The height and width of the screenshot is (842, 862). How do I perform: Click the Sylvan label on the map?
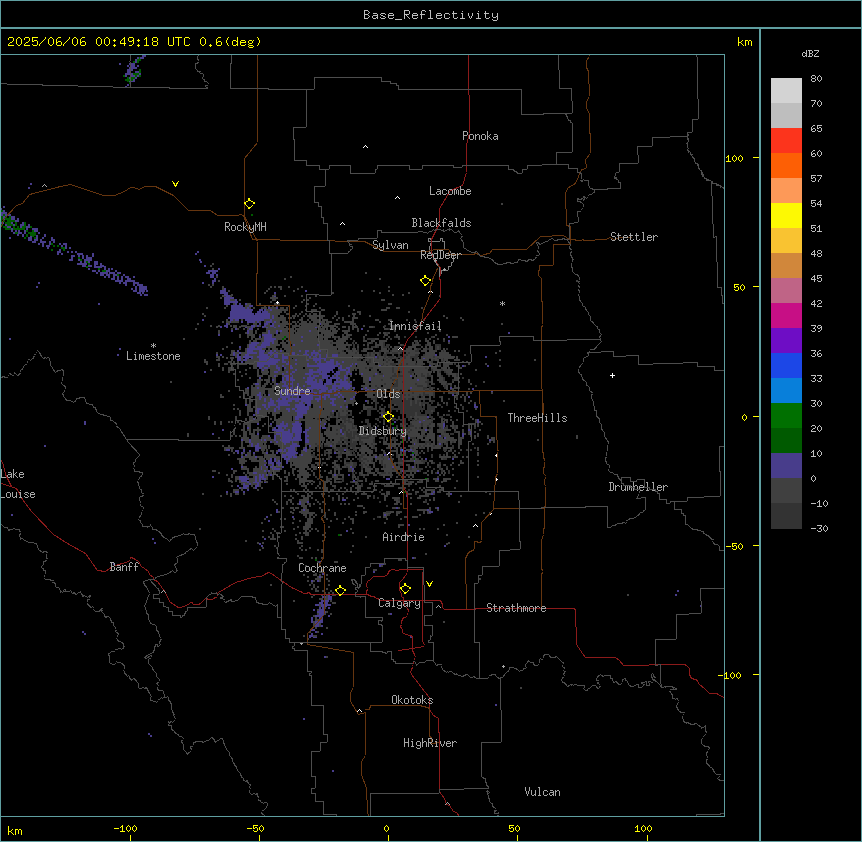tap(390, 245)
